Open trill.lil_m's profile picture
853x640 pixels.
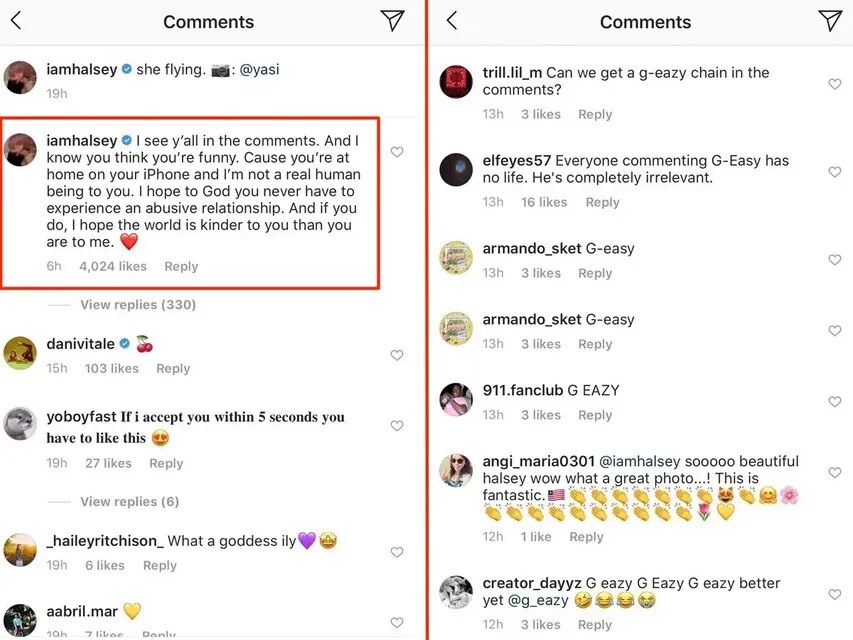click(456, 82)
